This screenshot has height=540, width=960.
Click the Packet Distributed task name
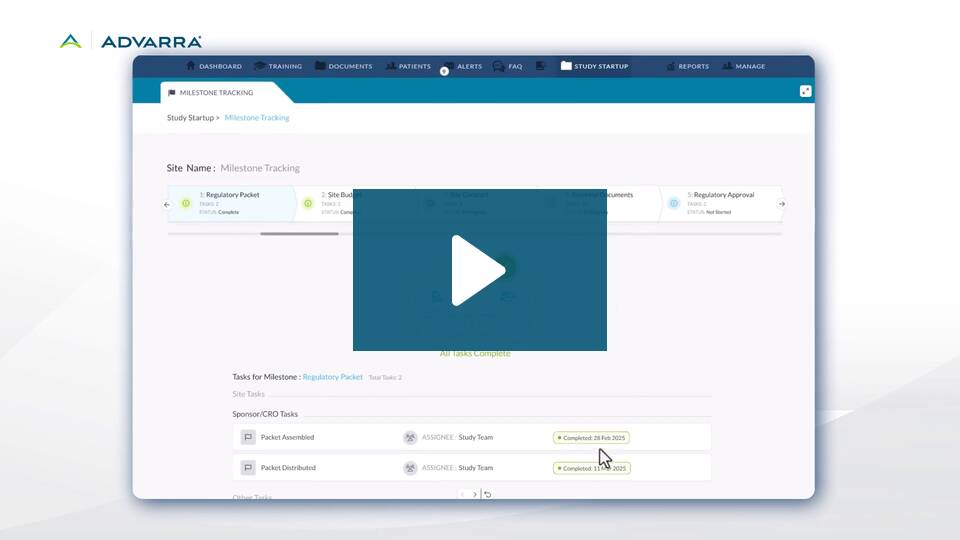(288, 468)
